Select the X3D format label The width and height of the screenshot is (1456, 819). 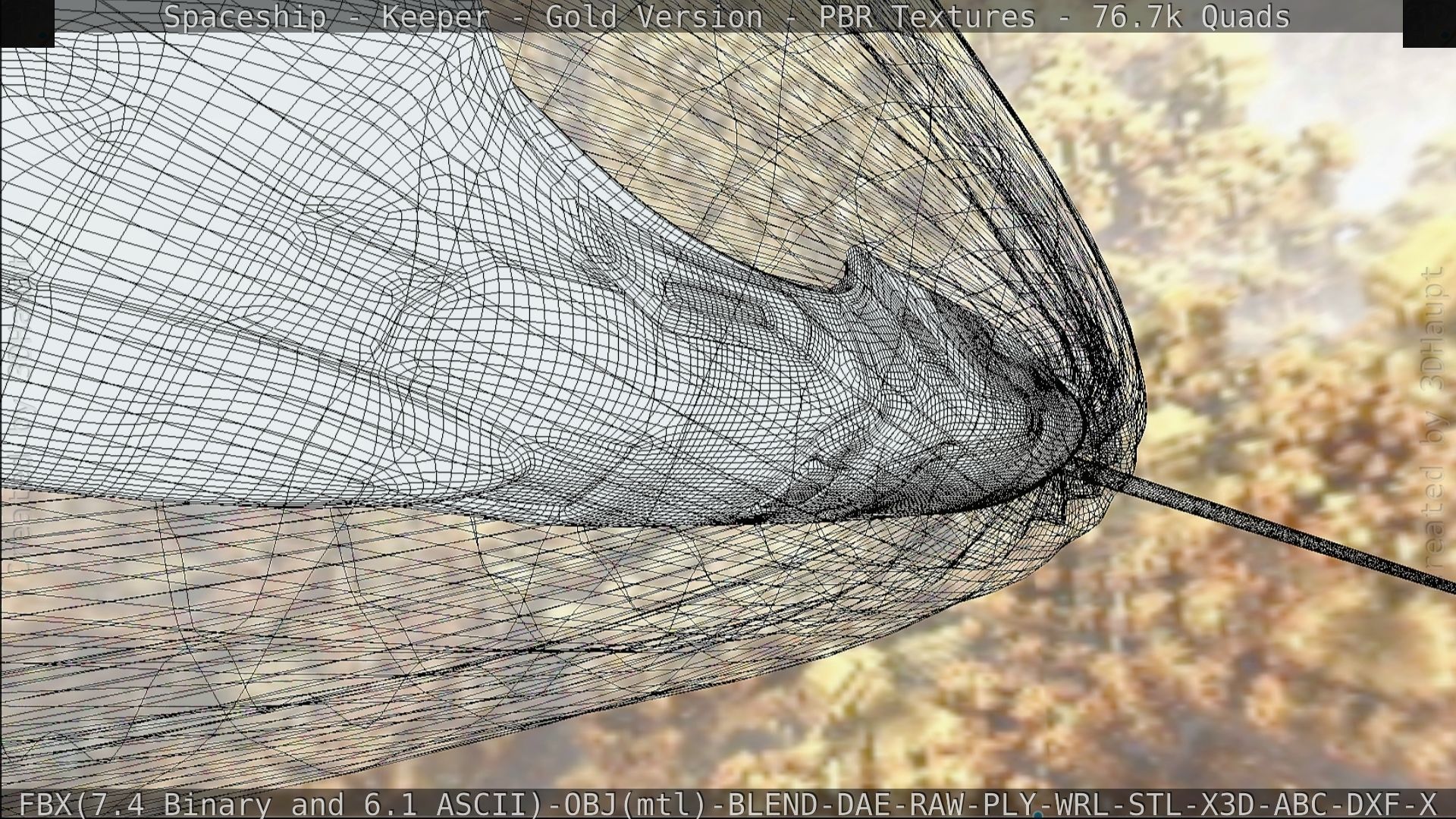click(x=1229, y=804)
